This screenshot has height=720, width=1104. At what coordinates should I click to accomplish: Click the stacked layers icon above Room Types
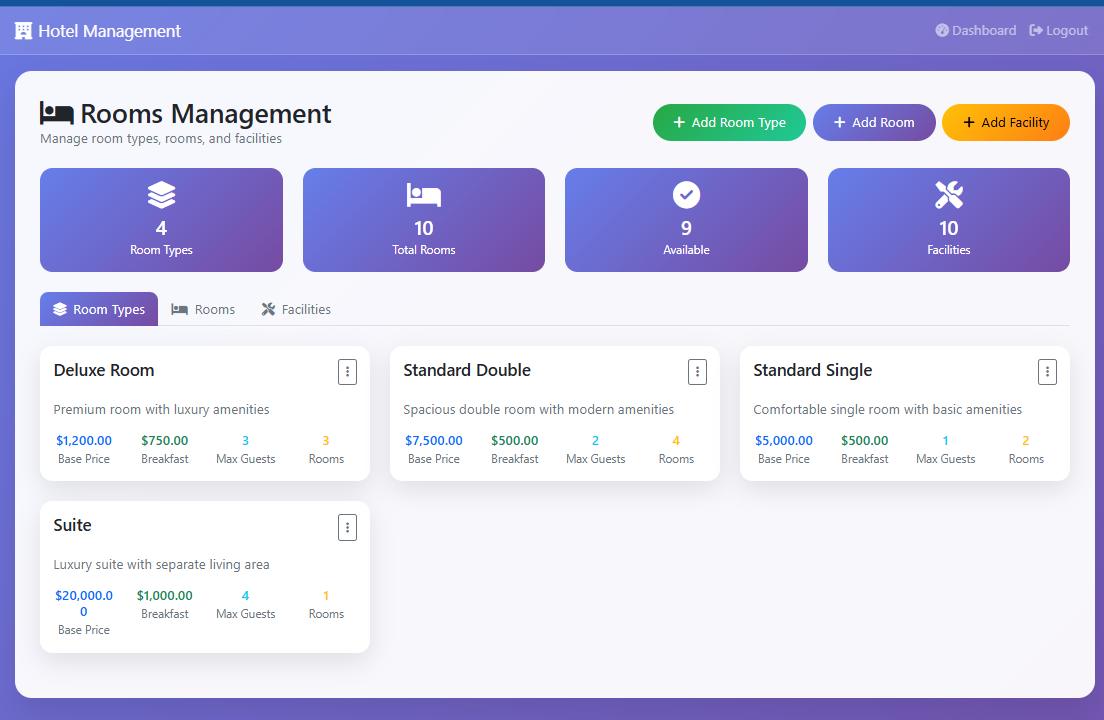pyautogui.click(x=161, y=194)
